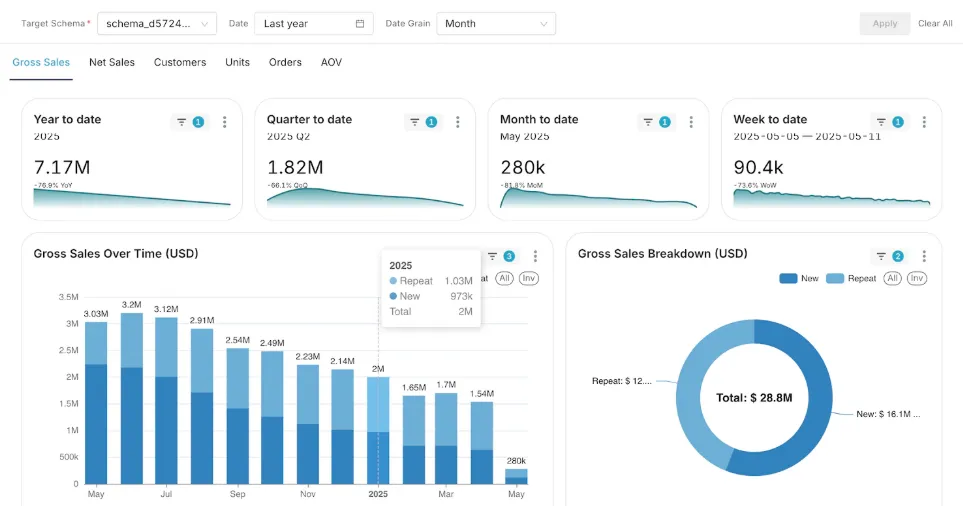The image size is (963, 506).
Task: Open the Units tab
Action: click(237, 62)
